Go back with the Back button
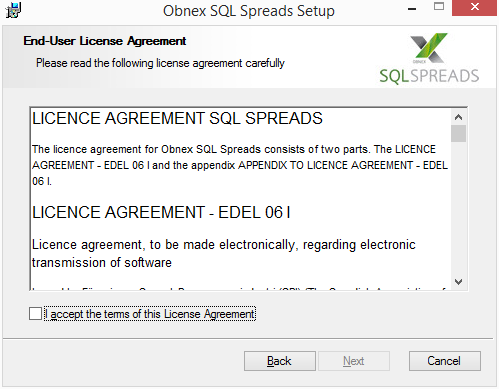This screenshot has width=499, height=389. (280, 361)
